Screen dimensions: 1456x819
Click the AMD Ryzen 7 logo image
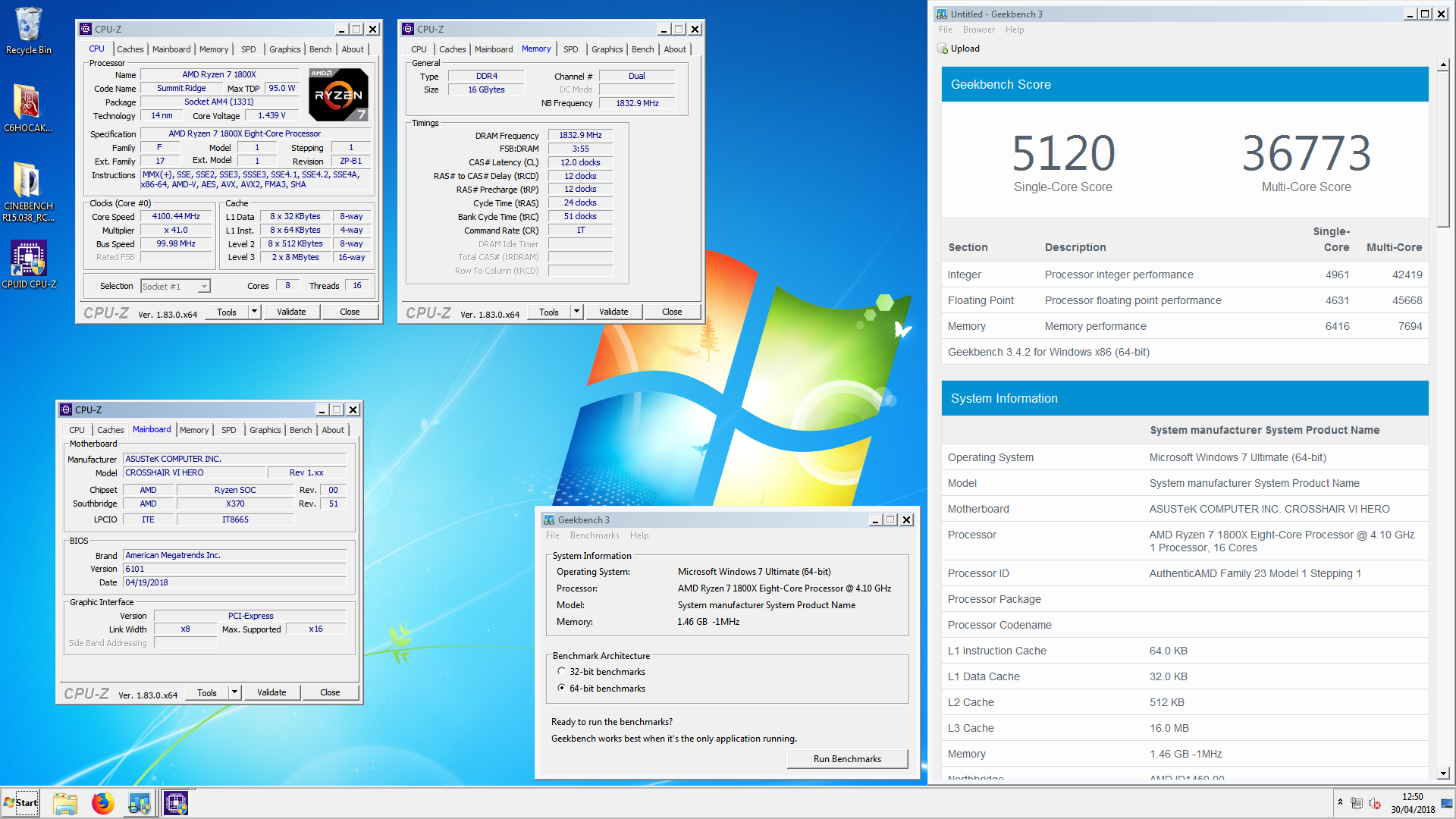(339, 95)
